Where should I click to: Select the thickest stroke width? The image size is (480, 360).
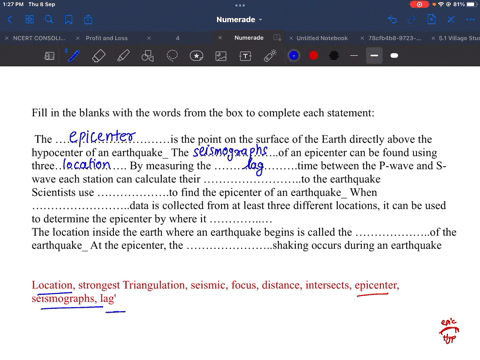click(x=394, y=56)
